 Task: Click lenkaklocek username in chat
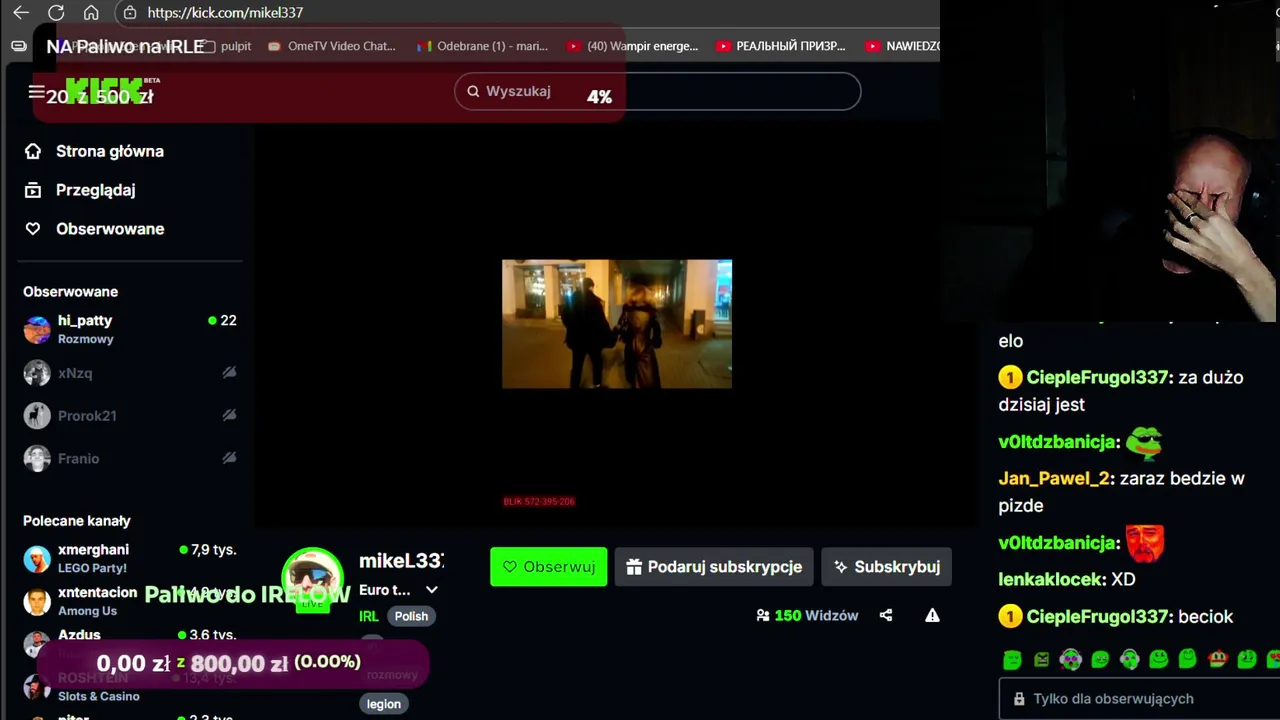click(x=1051, y=579)
